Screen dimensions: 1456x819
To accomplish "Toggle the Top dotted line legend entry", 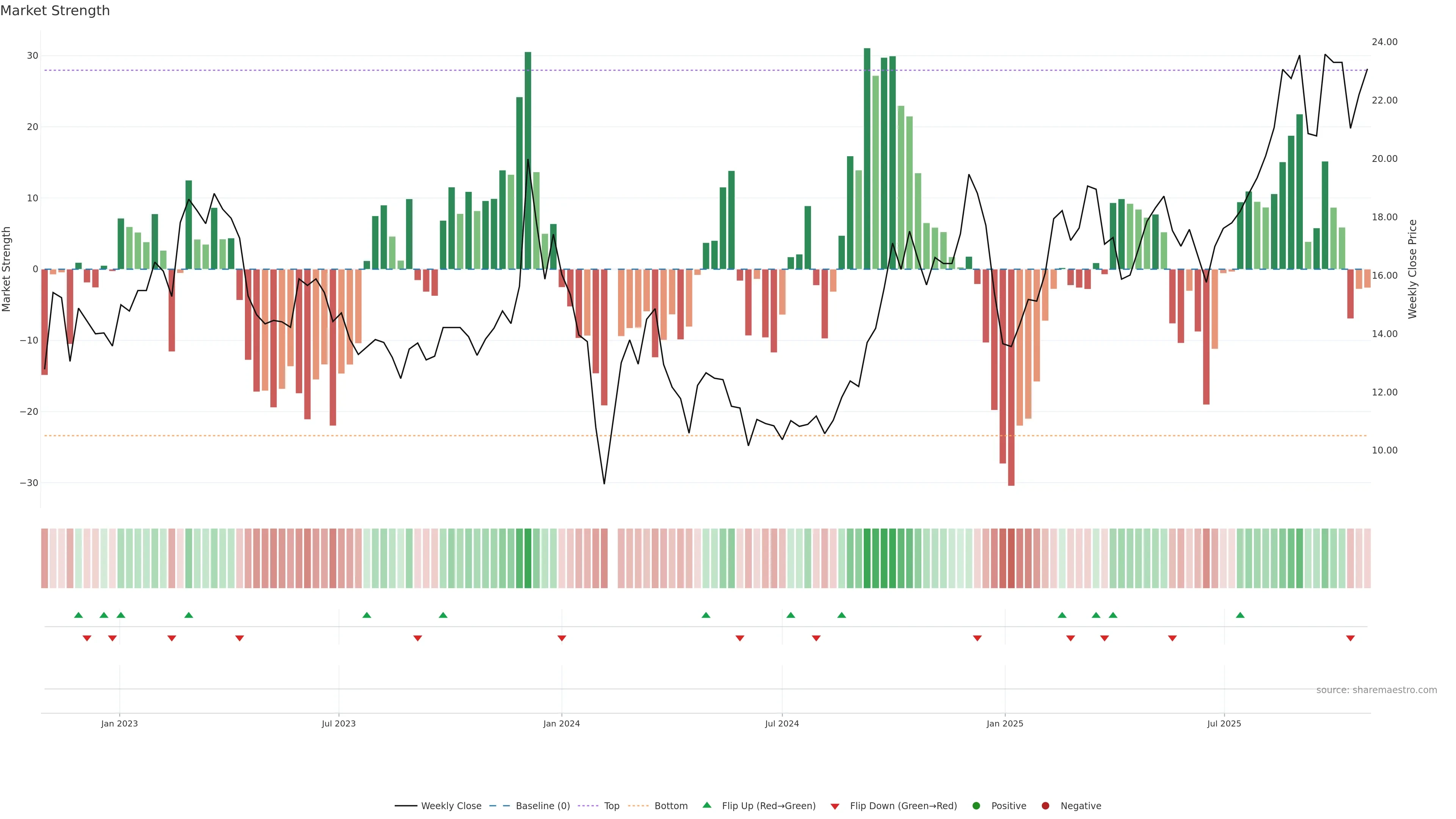I will point(611,805).
